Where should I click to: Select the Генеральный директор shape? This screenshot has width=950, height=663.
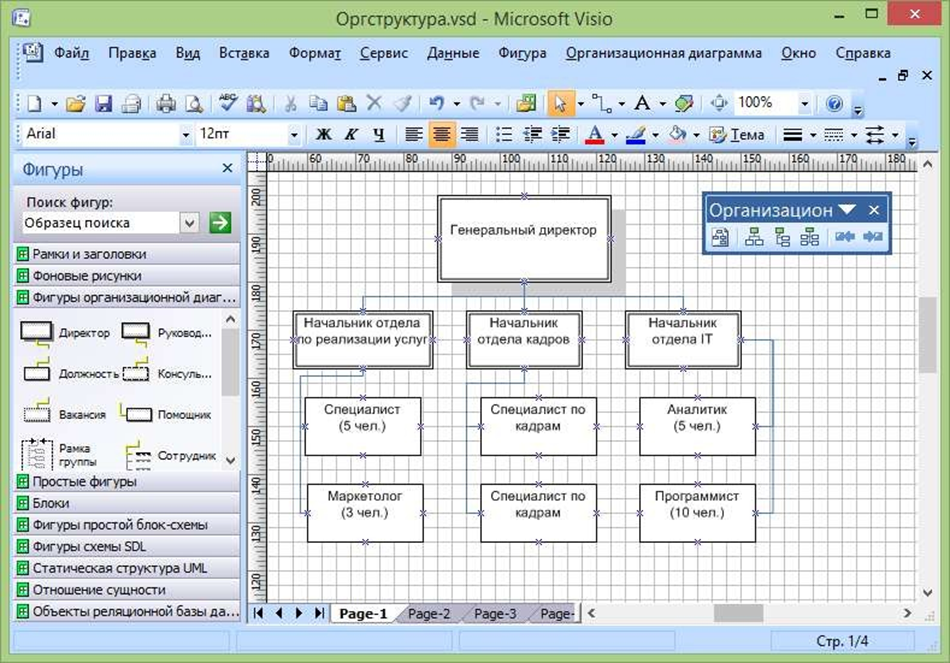pyautogui.click(x=524, y=239)
